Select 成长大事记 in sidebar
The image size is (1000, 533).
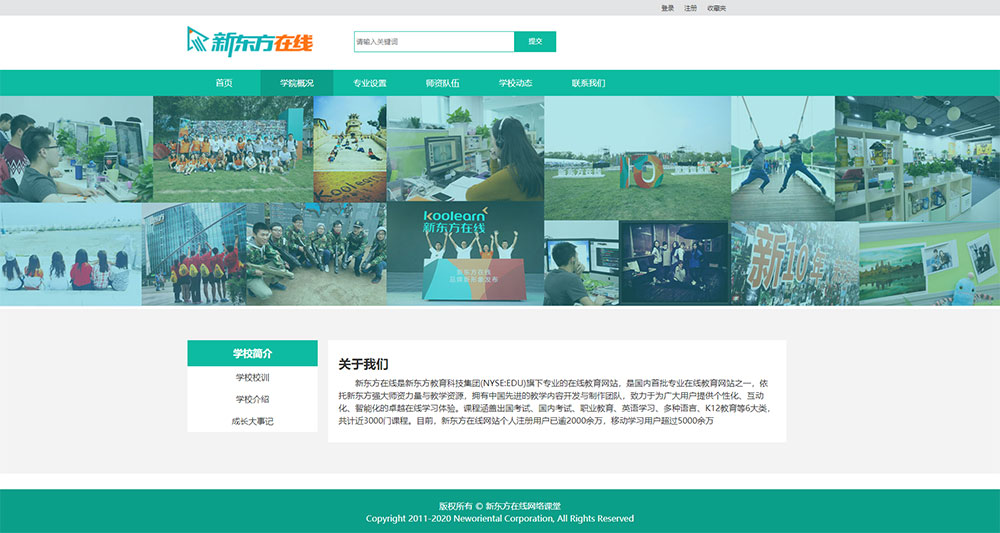[x=253, y=421]
